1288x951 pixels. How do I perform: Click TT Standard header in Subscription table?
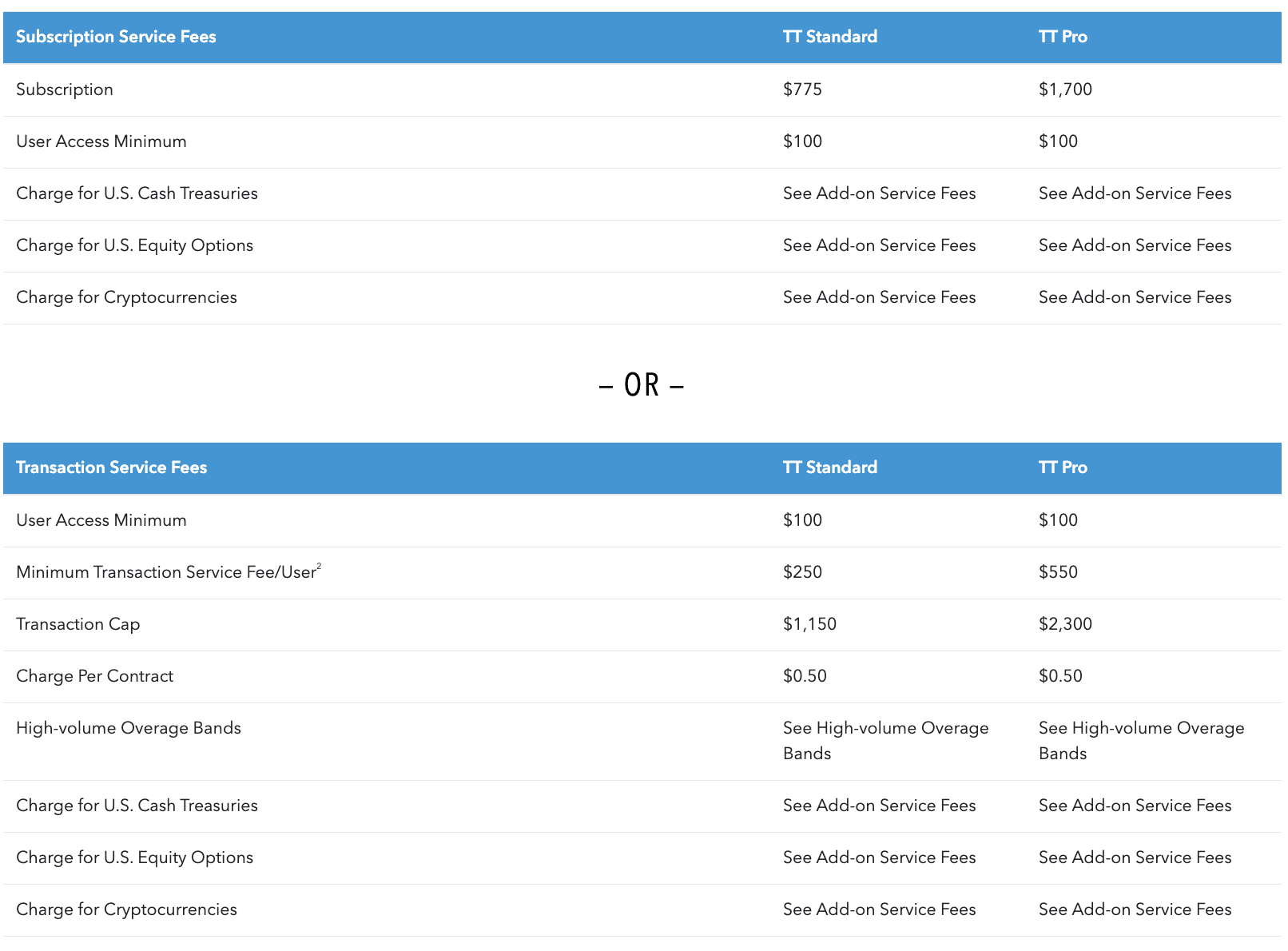point(829,37)
